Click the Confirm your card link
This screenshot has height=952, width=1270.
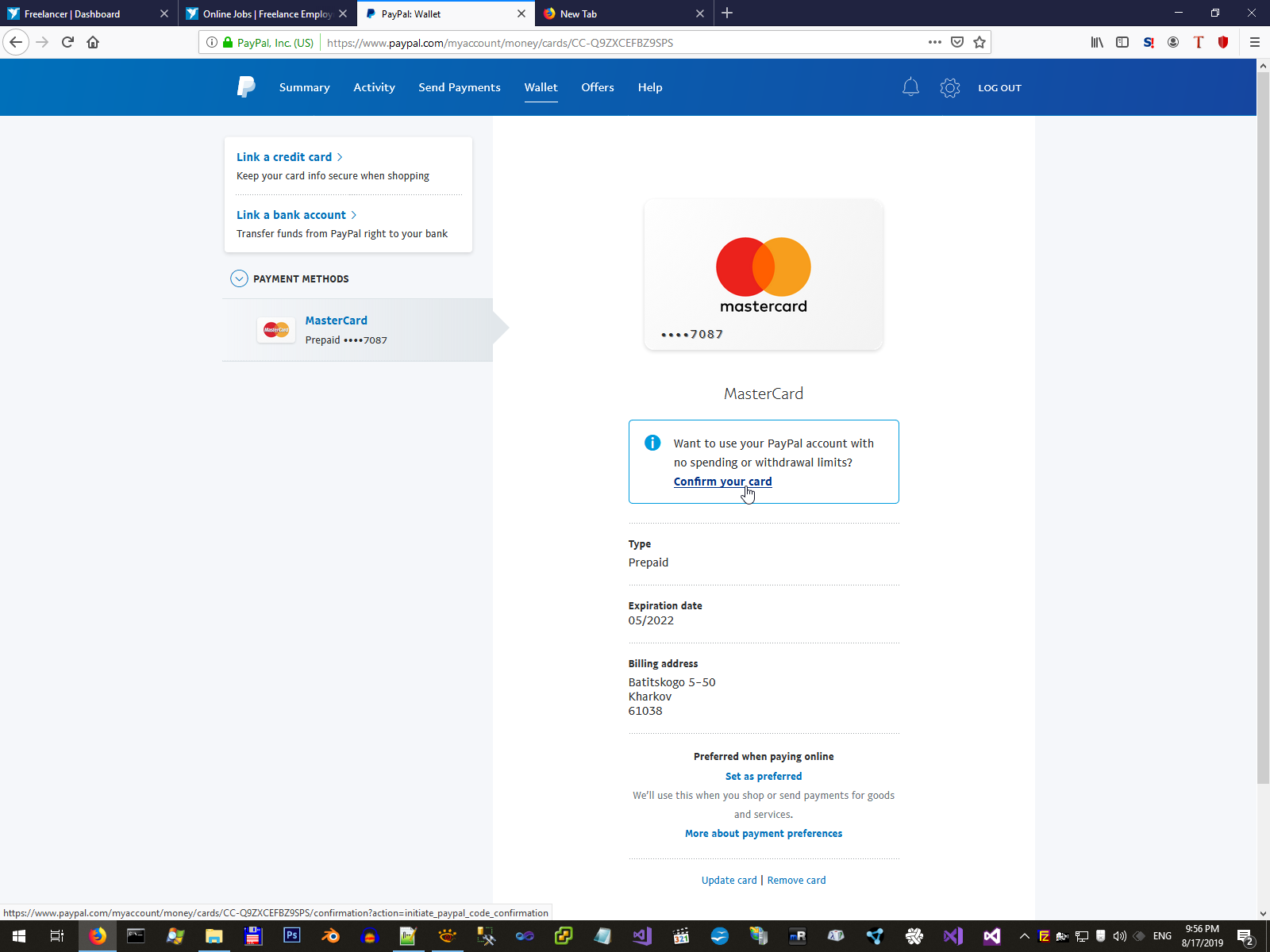point(722,482)
